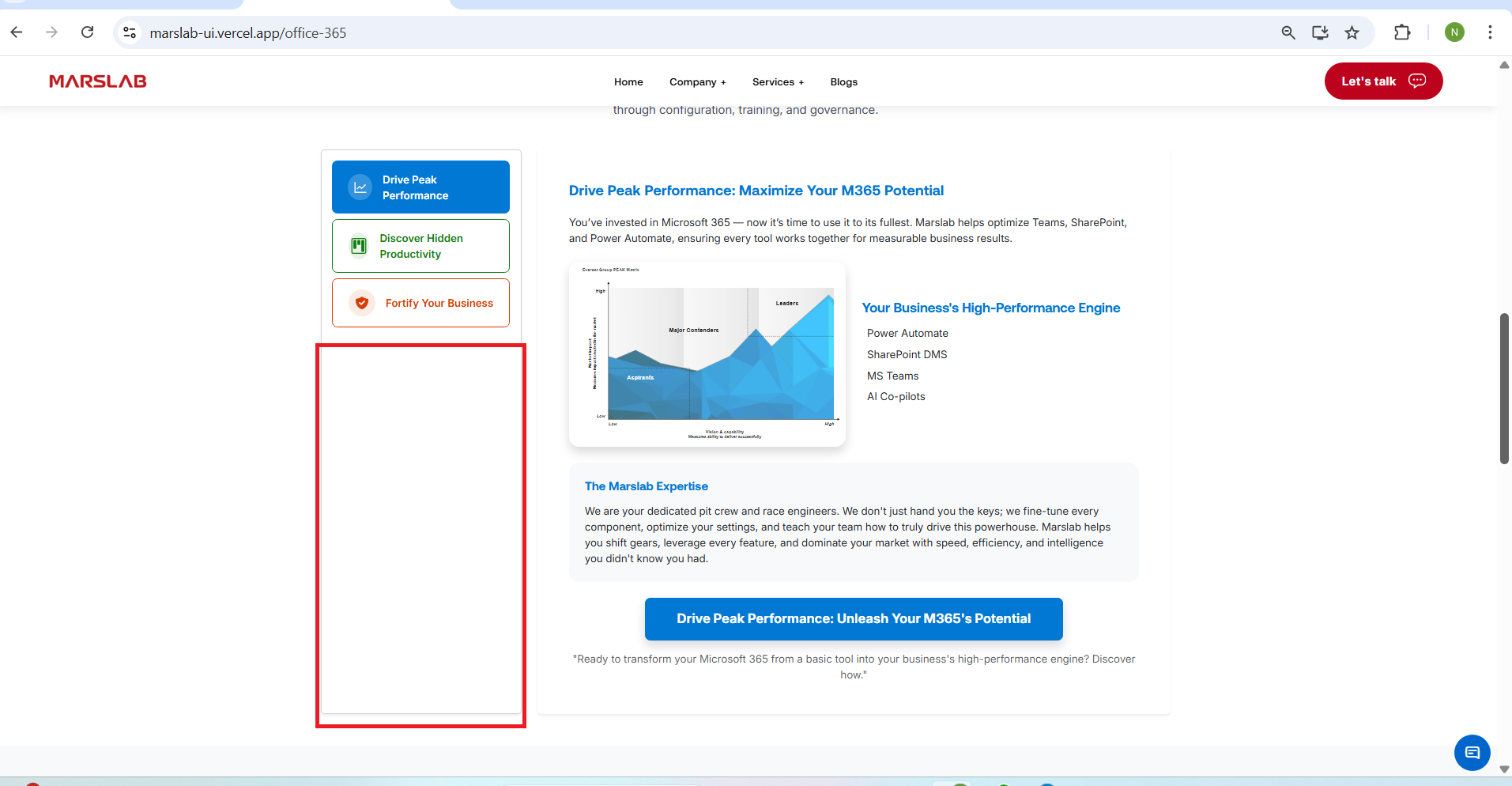Viewport: 1512px width, 786px height.
Task: Click the browser back arrow
Action: 17,32
